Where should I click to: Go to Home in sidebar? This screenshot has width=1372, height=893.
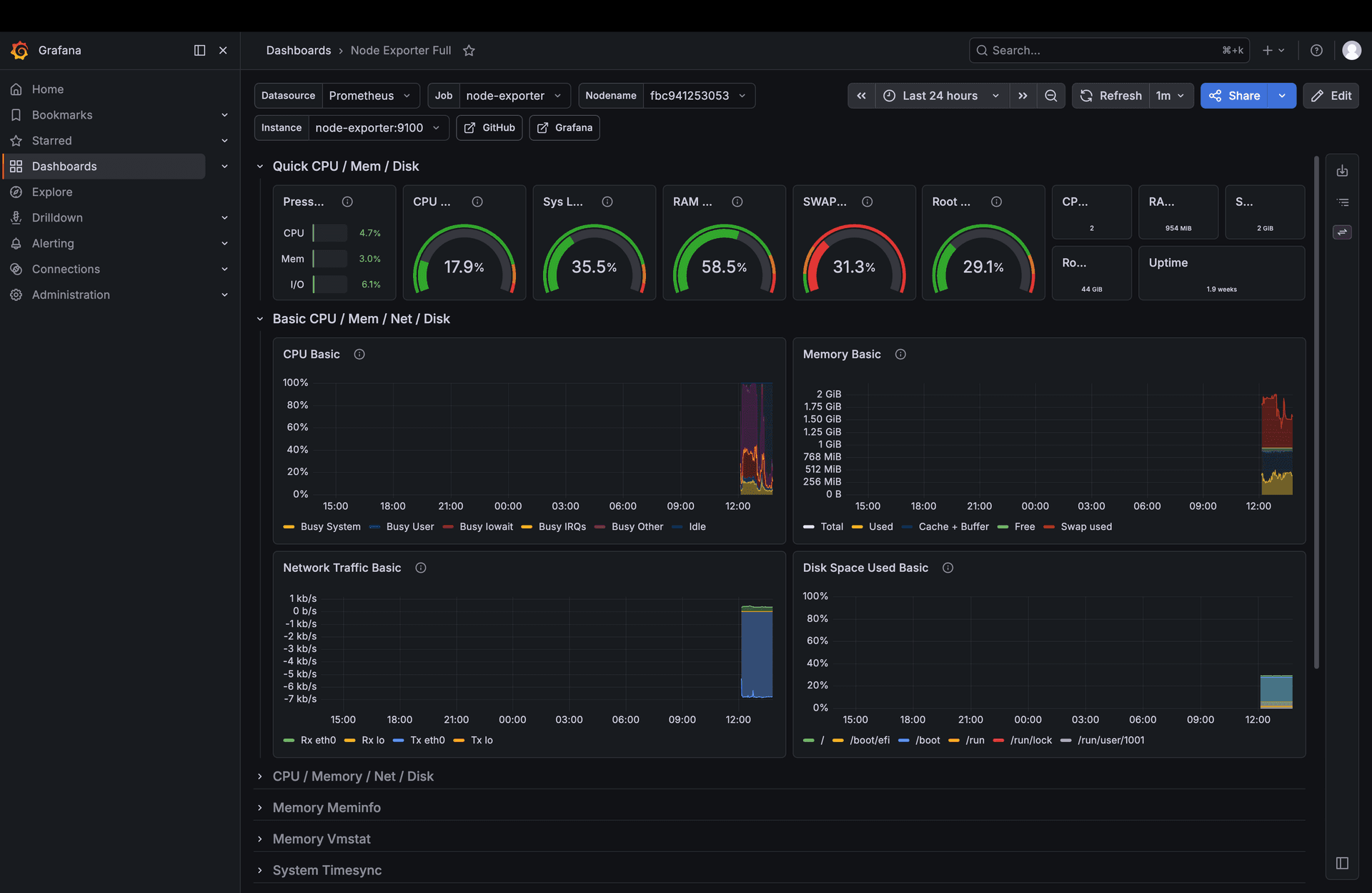(48, 89)
